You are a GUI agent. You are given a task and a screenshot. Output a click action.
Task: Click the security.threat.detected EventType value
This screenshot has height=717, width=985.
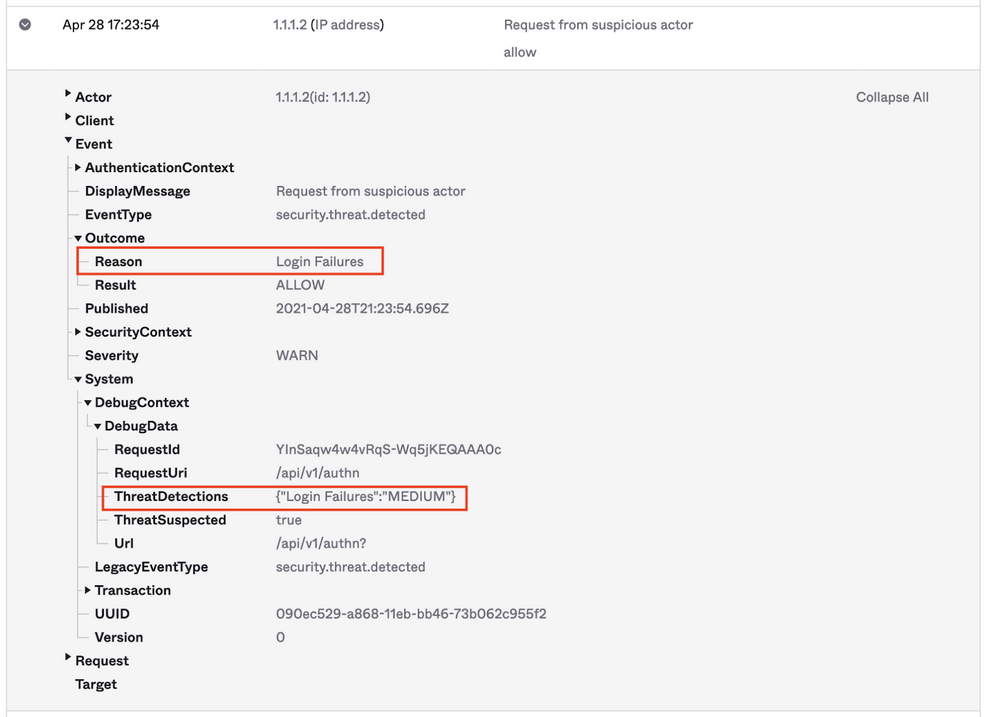350,215
